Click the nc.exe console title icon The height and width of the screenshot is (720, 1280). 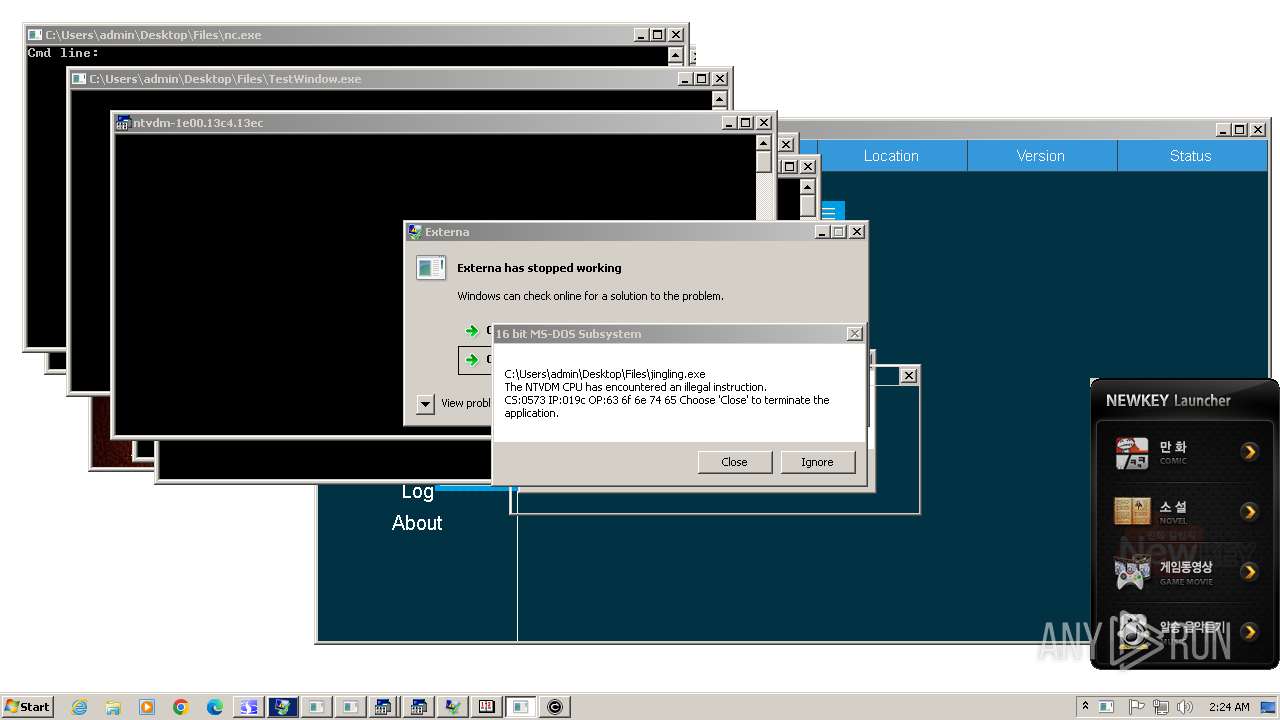[35, 35]
